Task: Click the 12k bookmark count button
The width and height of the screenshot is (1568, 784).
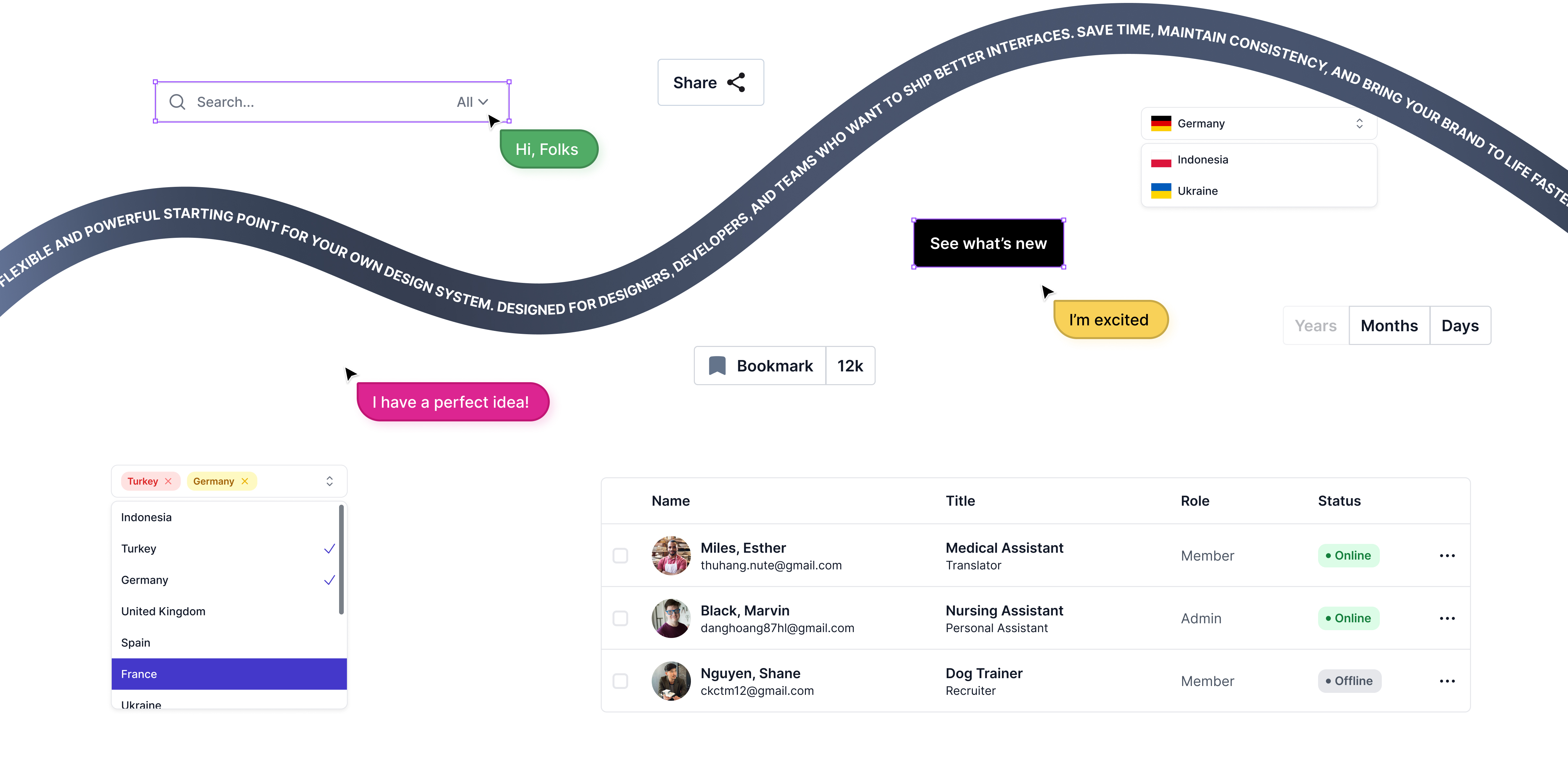Action: 850,366
